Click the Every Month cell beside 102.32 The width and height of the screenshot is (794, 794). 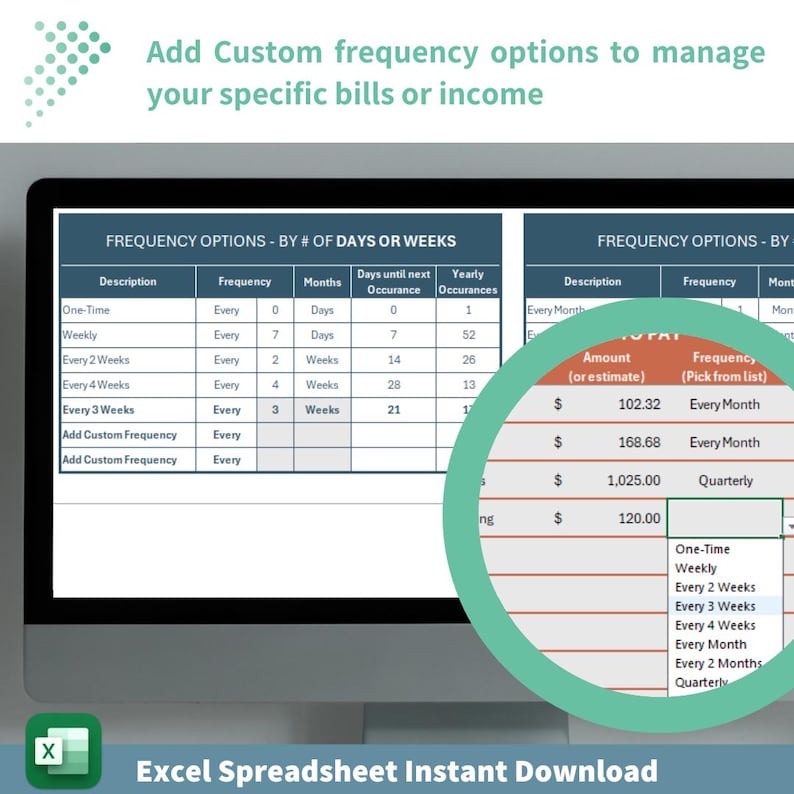[x=725, y=404]
